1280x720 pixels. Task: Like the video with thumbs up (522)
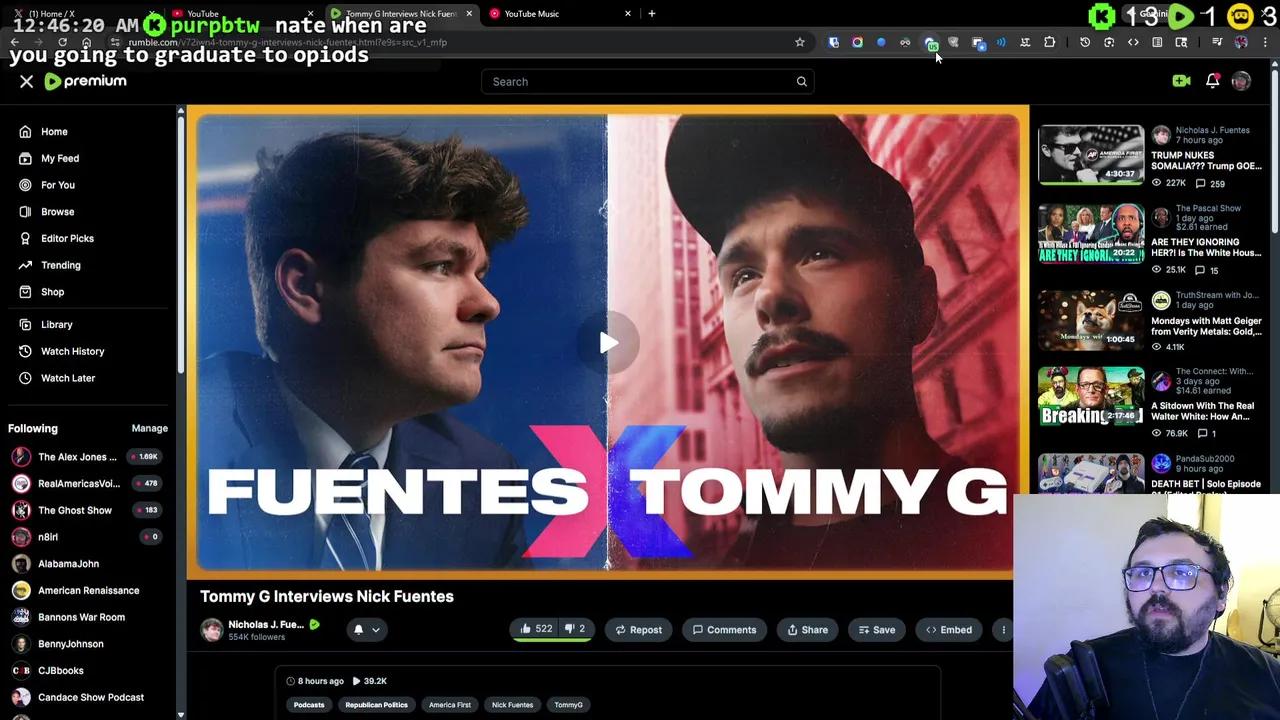click(536, 630)
